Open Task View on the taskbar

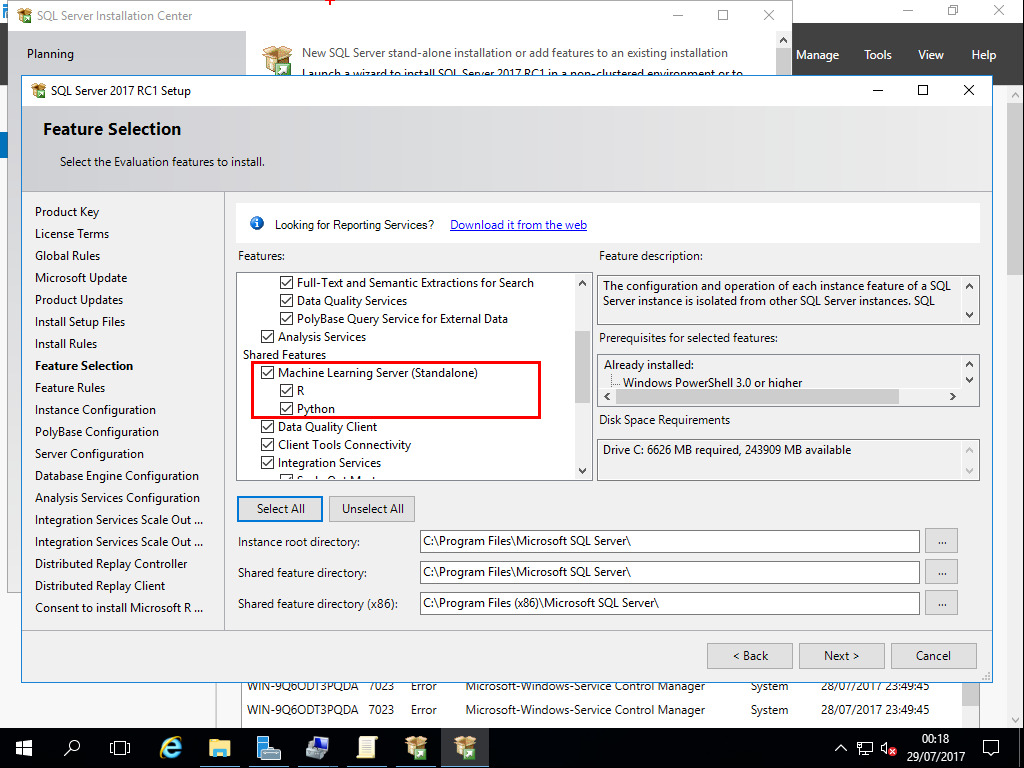(x=120, y=747)
